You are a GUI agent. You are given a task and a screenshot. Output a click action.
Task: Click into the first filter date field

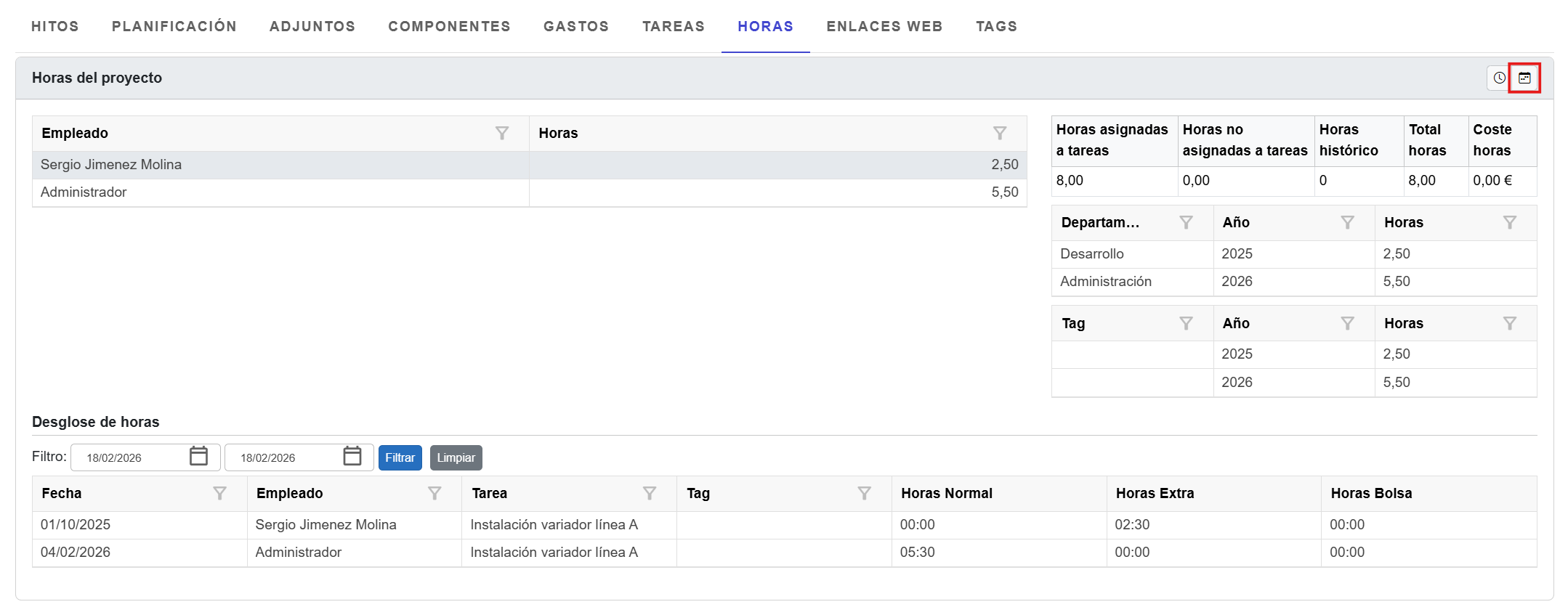click(131, 458)
